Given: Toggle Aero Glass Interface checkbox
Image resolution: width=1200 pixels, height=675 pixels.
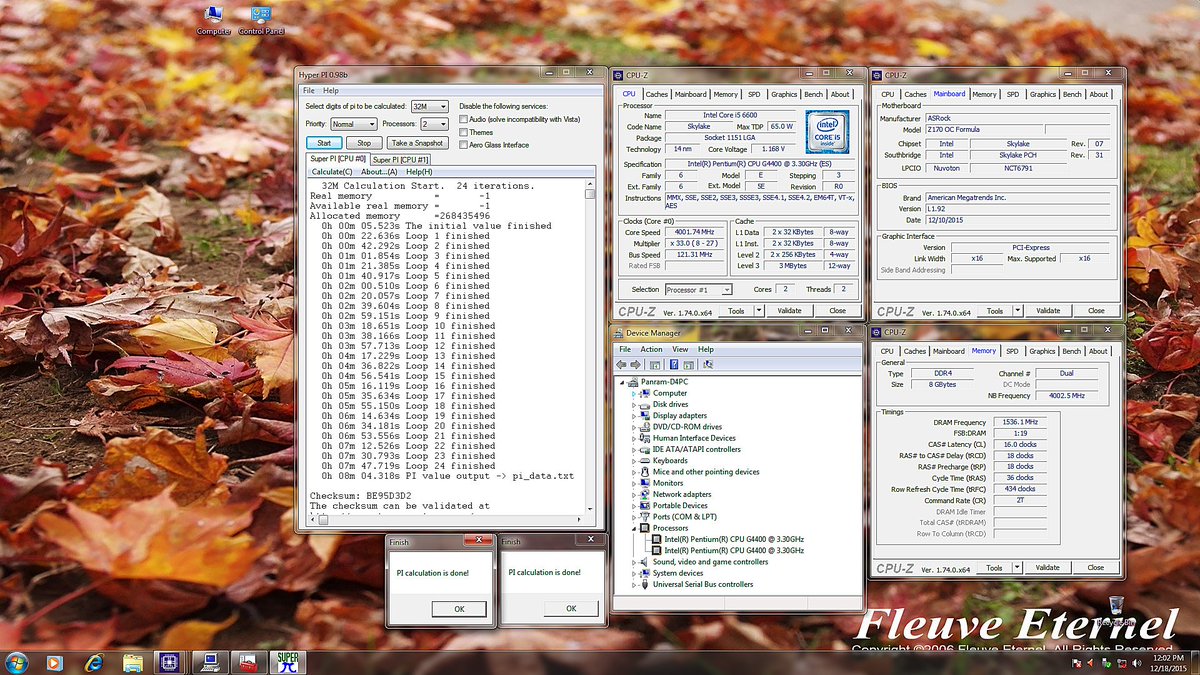Looking at the screenshot, I should click(463, 145).
